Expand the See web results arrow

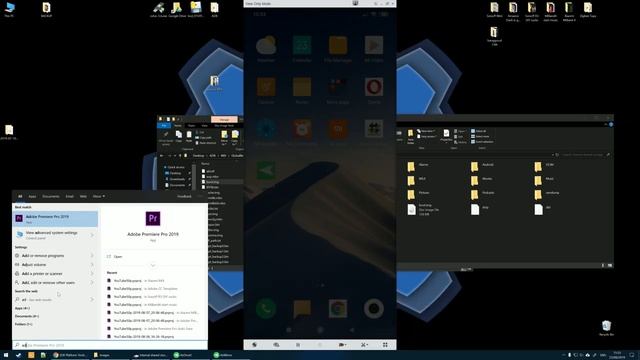[92, 300]
